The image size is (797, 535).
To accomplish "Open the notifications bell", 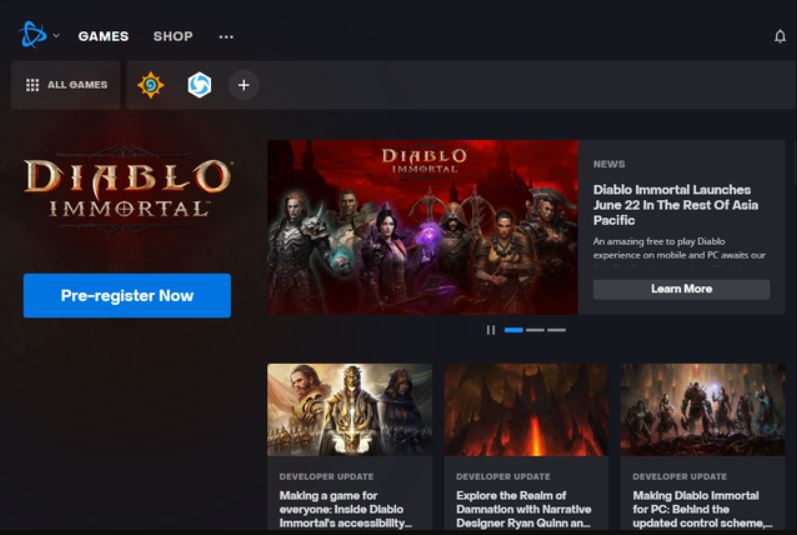I will [x=780, y=37].
